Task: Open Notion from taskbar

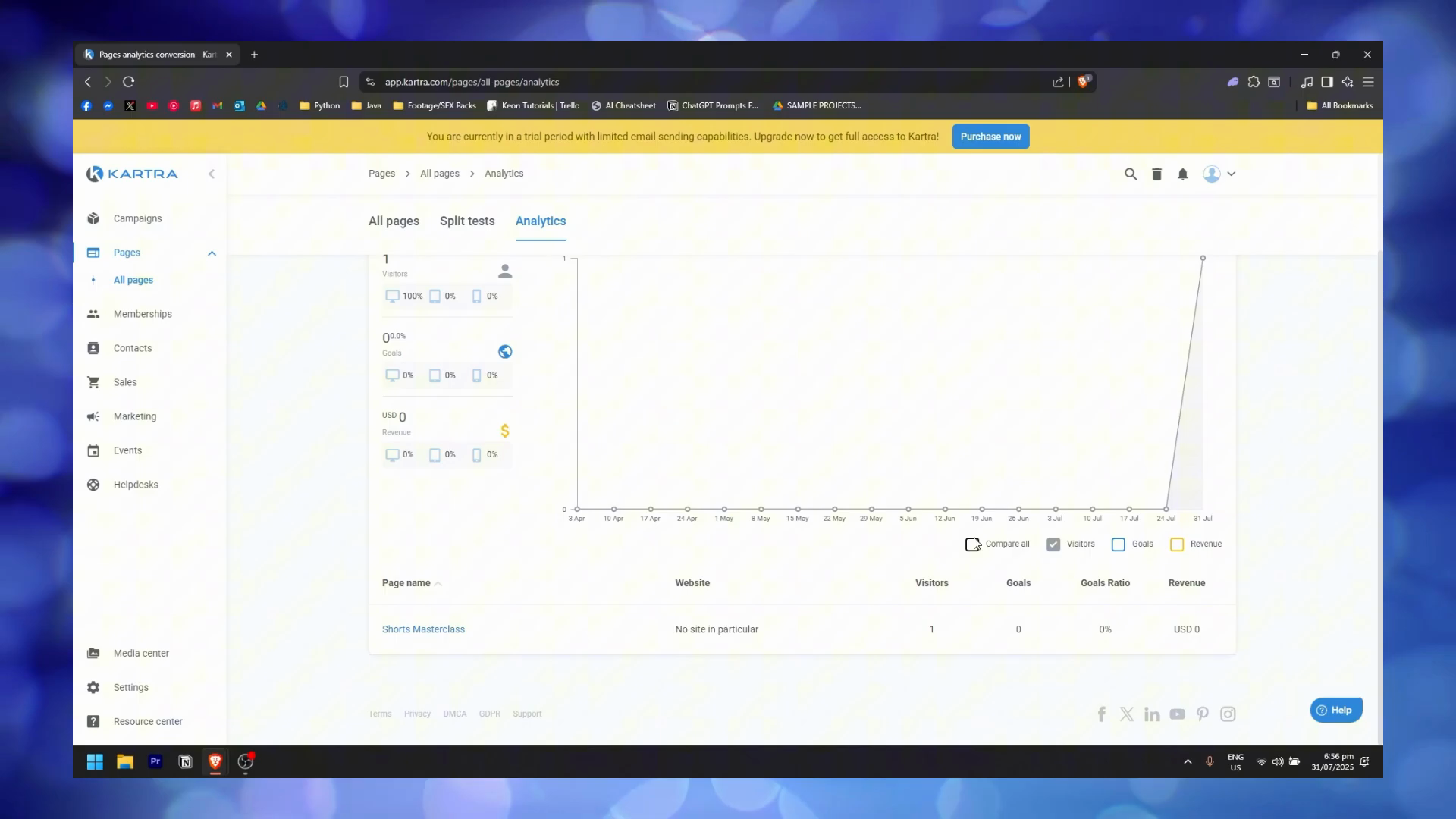Action: point(185,761)
